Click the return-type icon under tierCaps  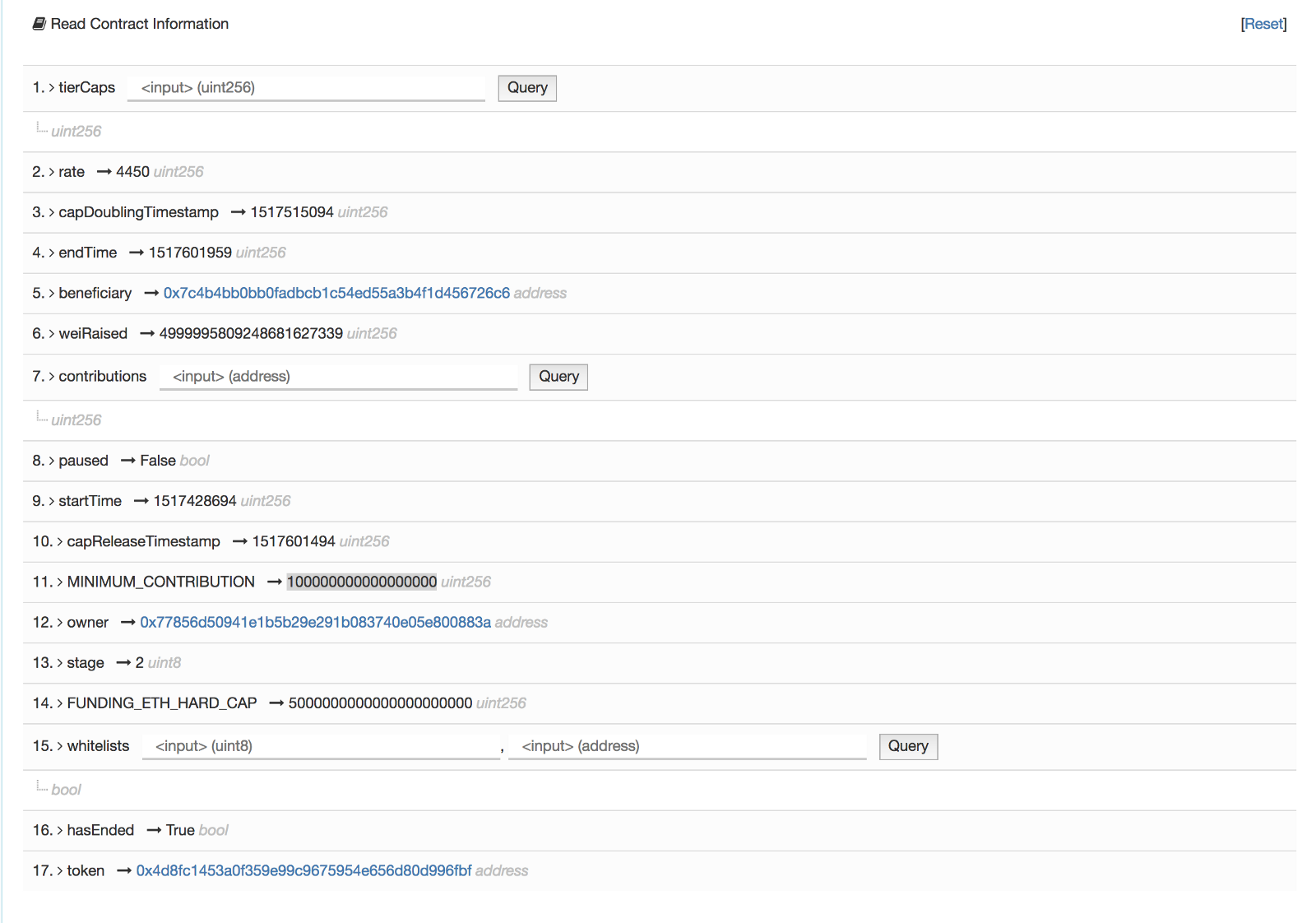tap(41, 128)
